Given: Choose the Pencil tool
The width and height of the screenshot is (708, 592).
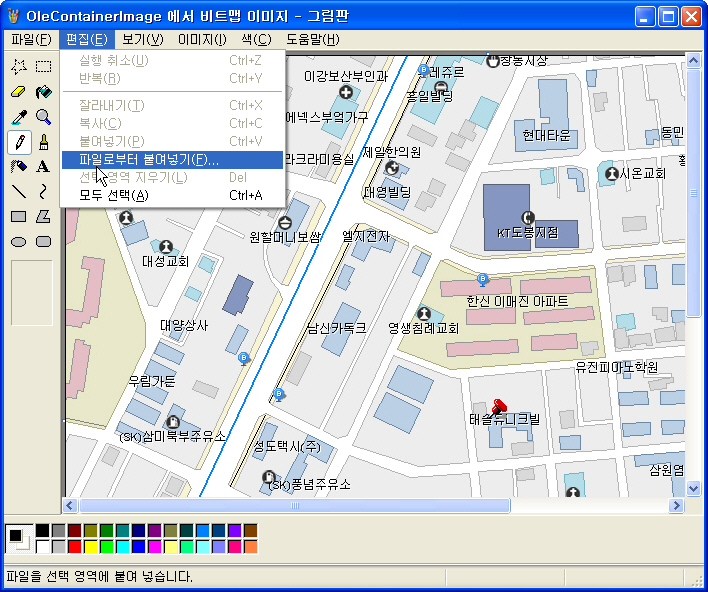Looking at the screenshot, I should 19,142.
